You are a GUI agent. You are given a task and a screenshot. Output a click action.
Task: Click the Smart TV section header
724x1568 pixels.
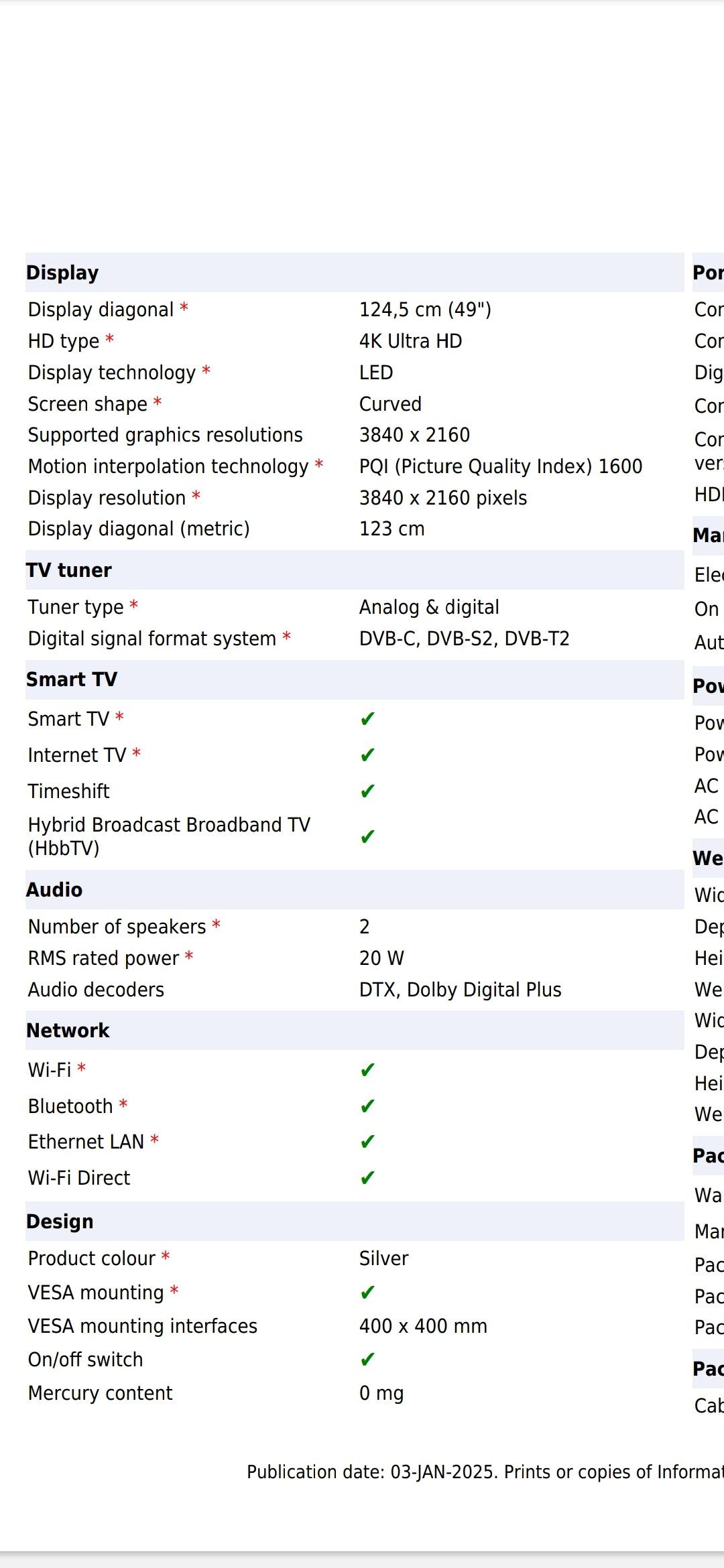[x=72, y=679]
